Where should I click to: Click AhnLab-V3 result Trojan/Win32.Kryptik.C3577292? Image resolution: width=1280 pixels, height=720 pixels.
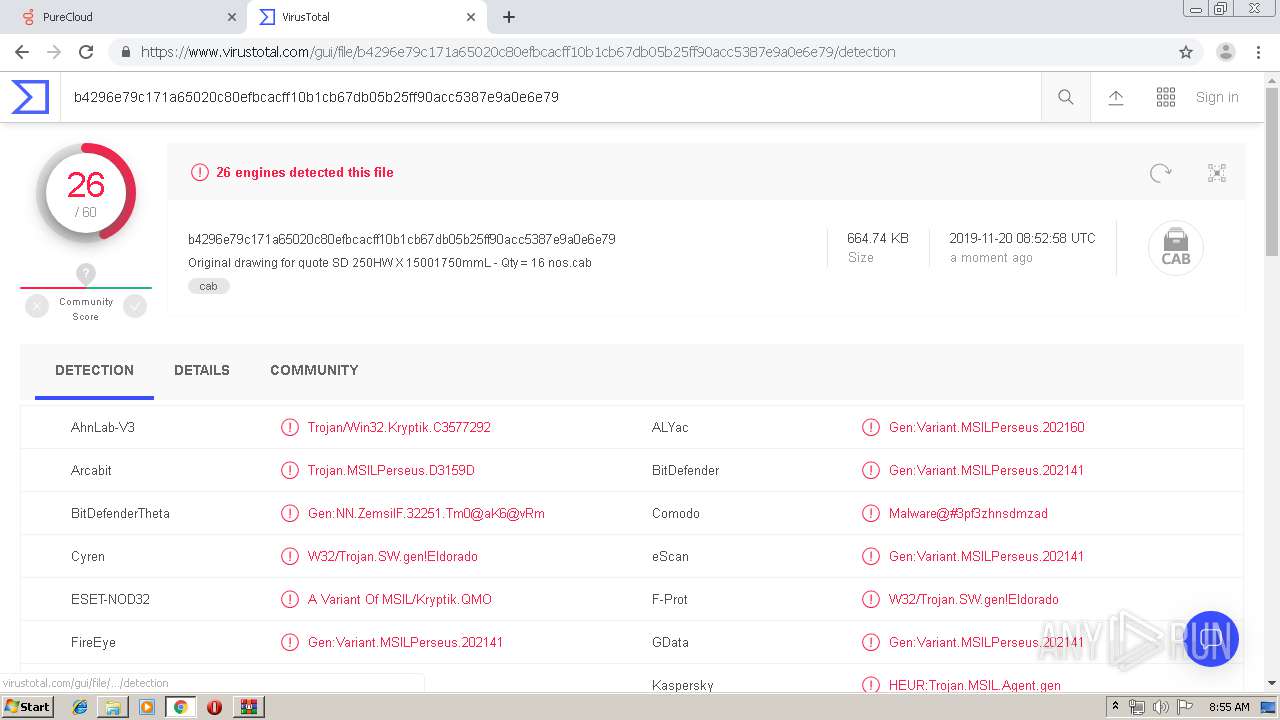399,427
